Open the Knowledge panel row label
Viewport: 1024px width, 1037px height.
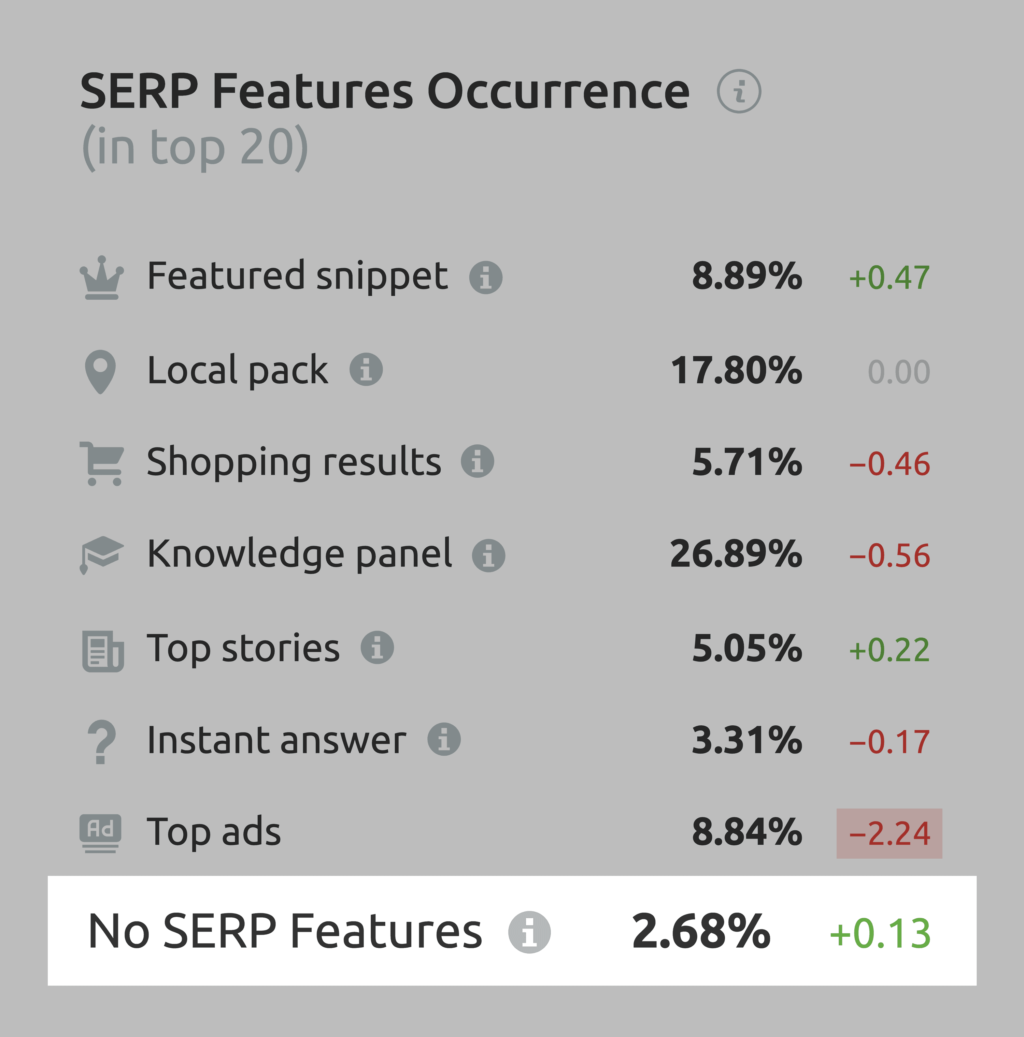pos(299,554)
